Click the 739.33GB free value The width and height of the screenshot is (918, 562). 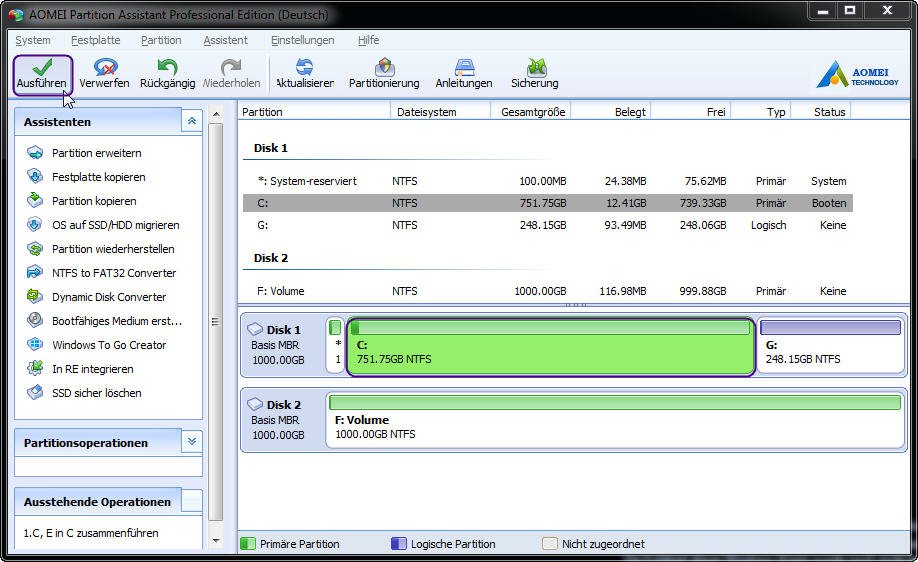point(703,203)
